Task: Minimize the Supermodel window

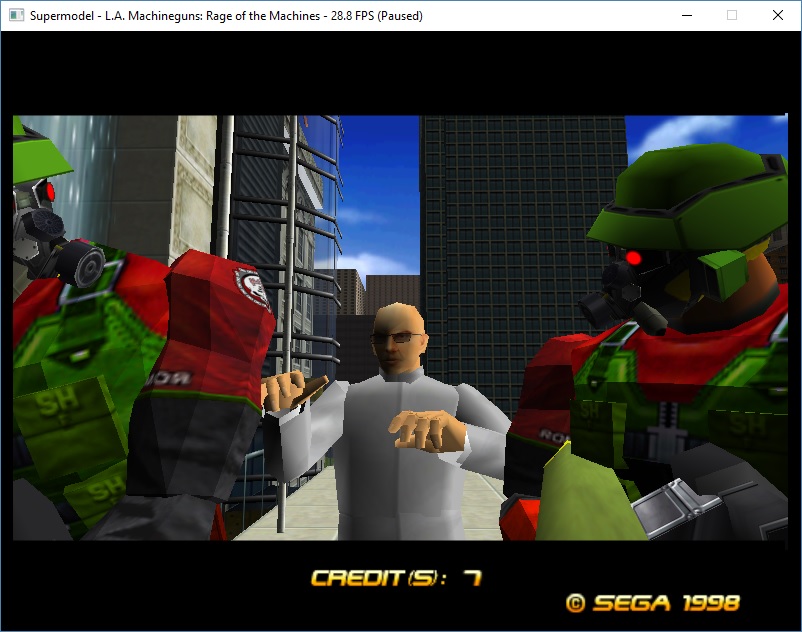Action: [687, 15]
